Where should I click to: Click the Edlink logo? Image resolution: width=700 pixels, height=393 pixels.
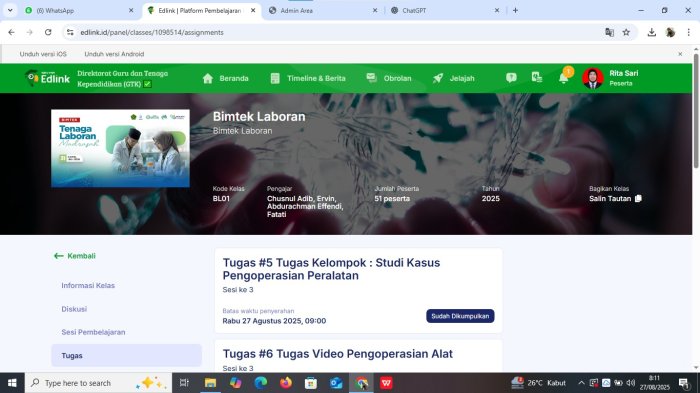click(x=48, y=78)
